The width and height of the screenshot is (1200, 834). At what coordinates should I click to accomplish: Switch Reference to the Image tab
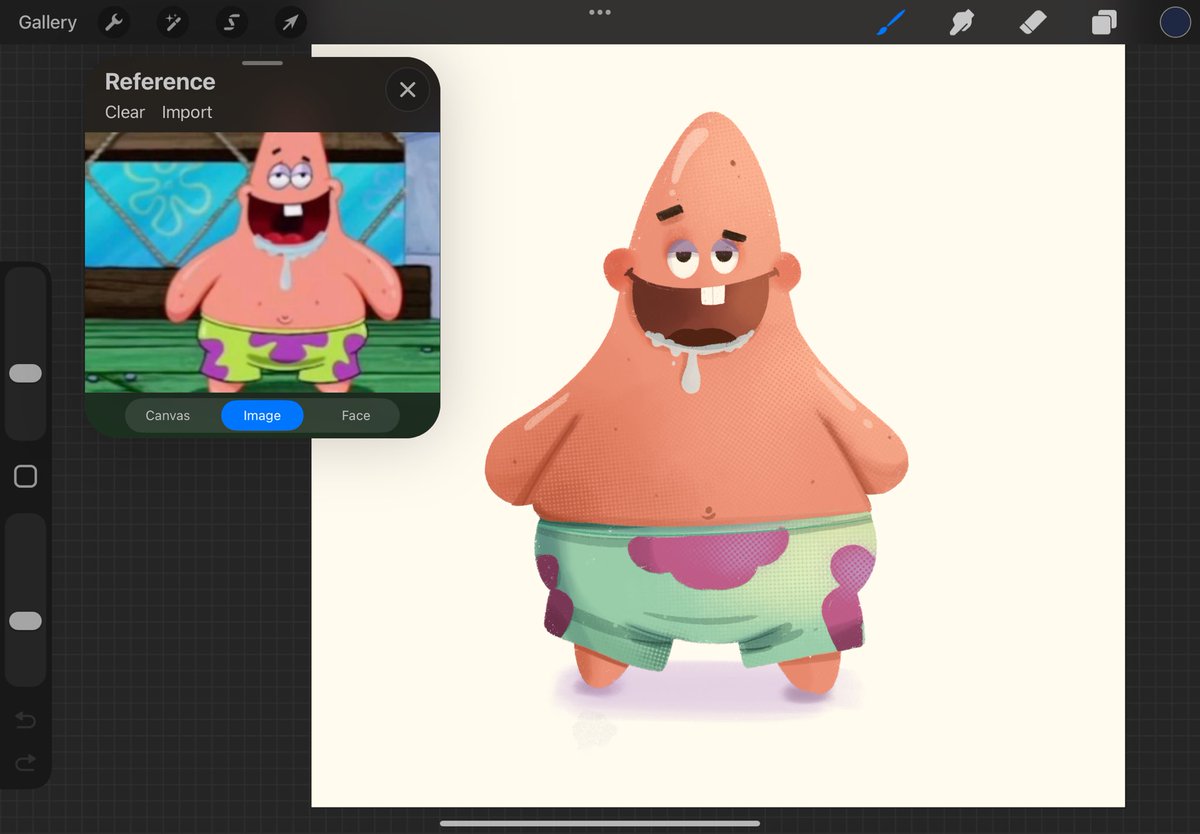pyautogui.click(x=262, y=415)
